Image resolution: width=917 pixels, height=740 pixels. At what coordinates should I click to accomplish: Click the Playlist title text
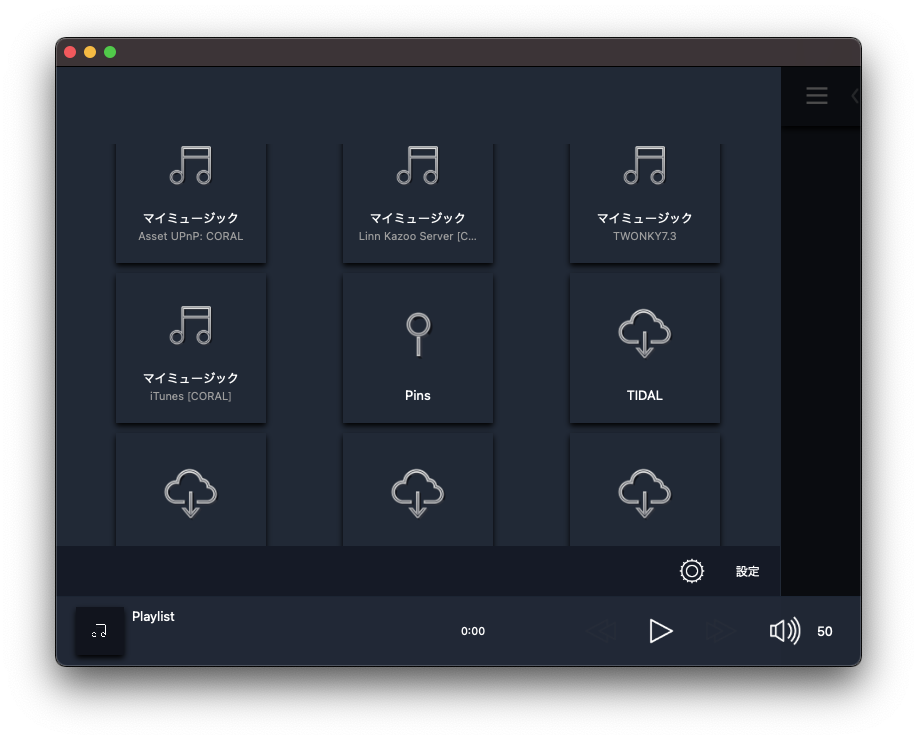(x=153, y=617)
